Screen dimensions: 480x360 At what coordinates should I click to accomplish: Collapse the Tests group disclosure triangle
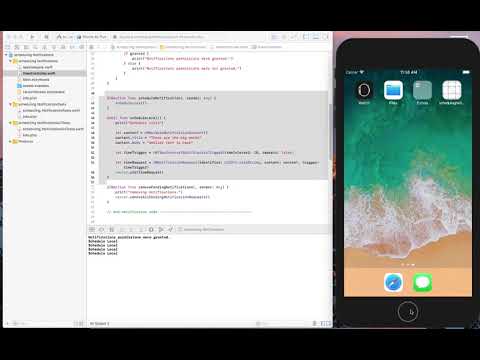click(x=10, y=104)
